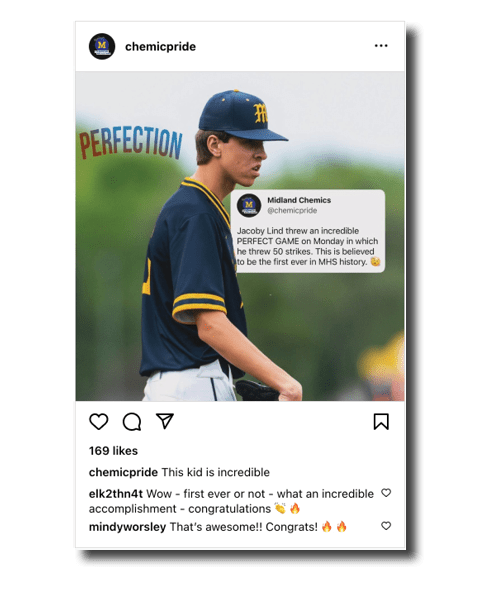Click the pitcher's cap in the photo
Image resolution: width=498 pixels, height=589 pixels.
240,115
